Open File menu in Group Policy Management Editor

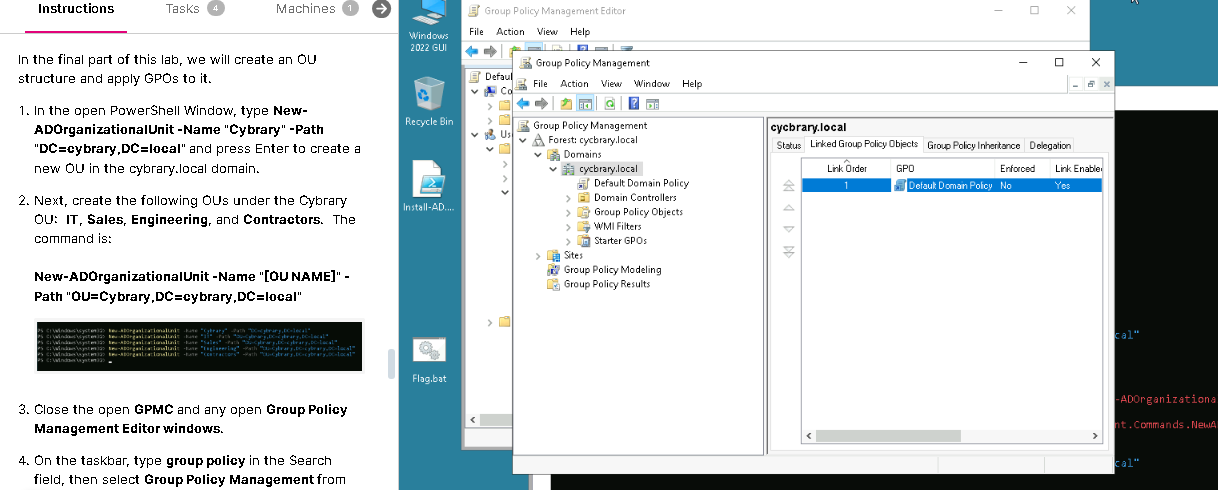tap(477, 32)
